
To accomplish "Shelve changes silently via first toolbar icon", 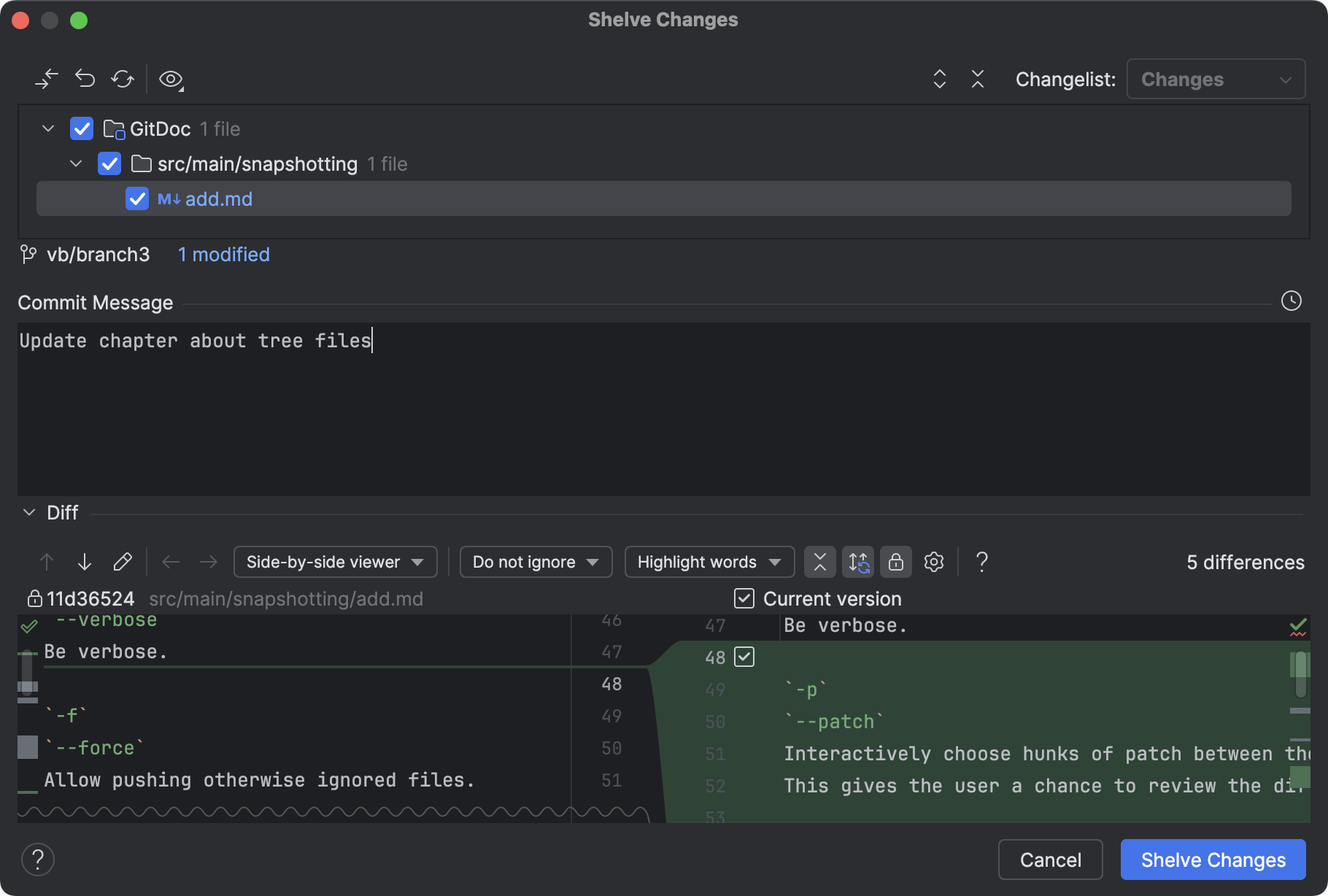I will point(47,79).
